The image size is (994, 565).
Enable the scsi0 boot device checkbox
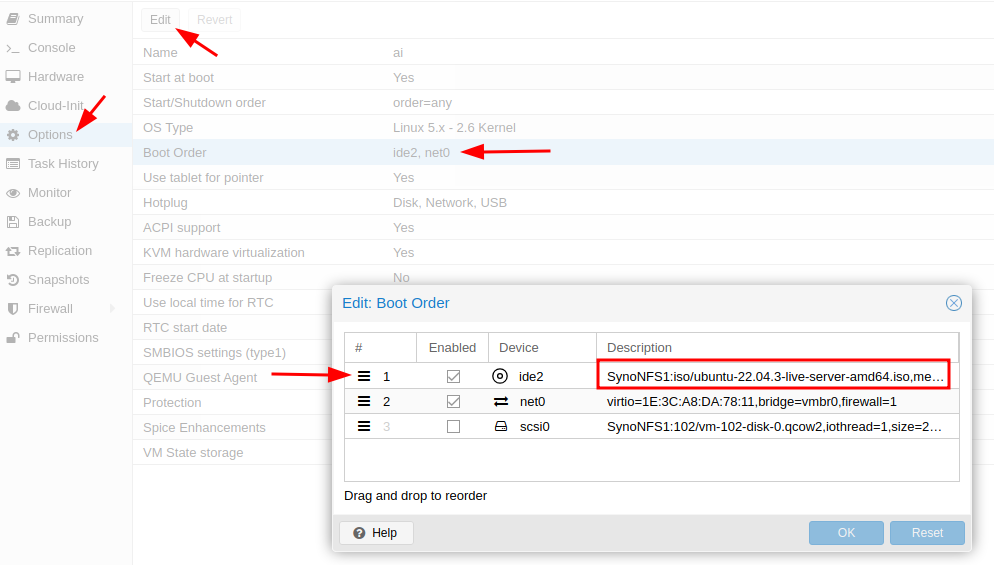tap(453, 426)
